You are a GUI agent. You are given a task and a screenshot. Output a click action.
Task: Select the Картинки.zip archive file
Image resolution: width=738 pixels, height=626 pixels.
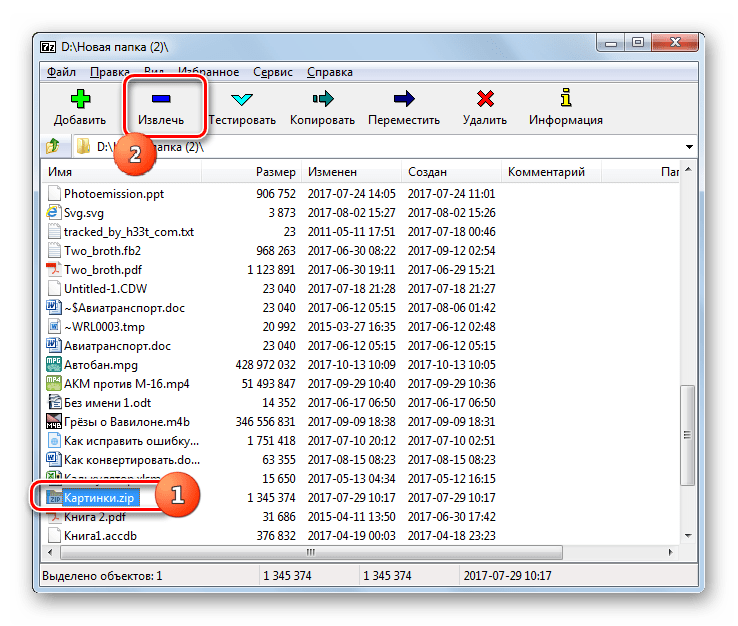(102, 497)
